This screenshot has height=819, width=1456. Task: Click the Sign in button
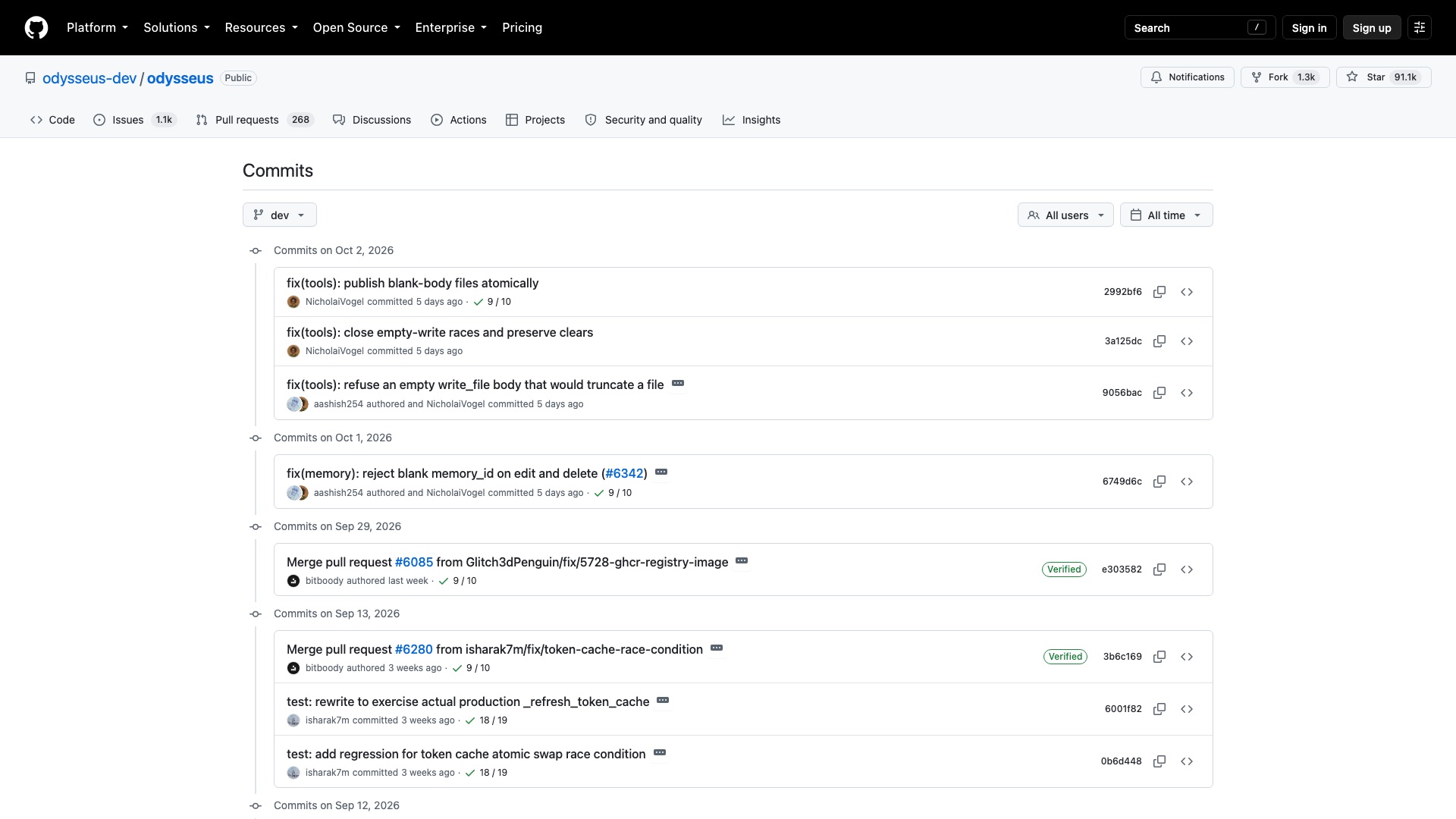(x=1309, y=27)
